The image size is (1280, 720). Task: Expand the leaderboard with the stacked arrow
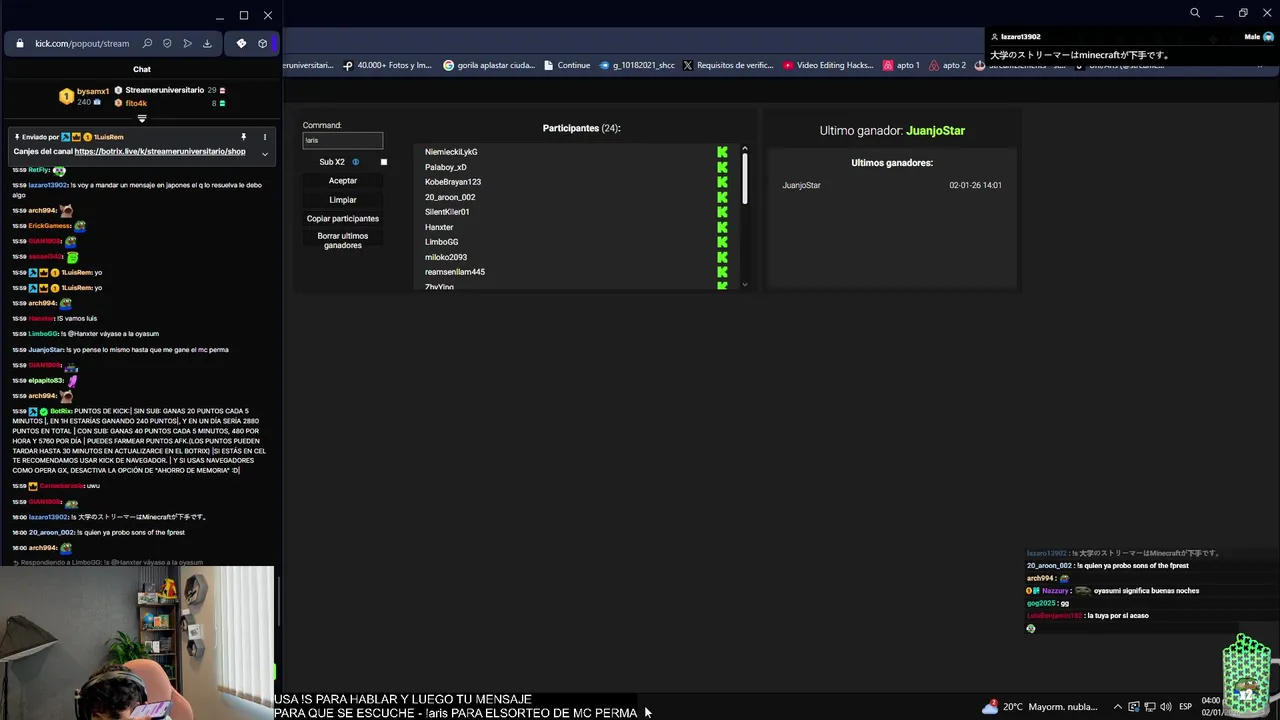142,118
